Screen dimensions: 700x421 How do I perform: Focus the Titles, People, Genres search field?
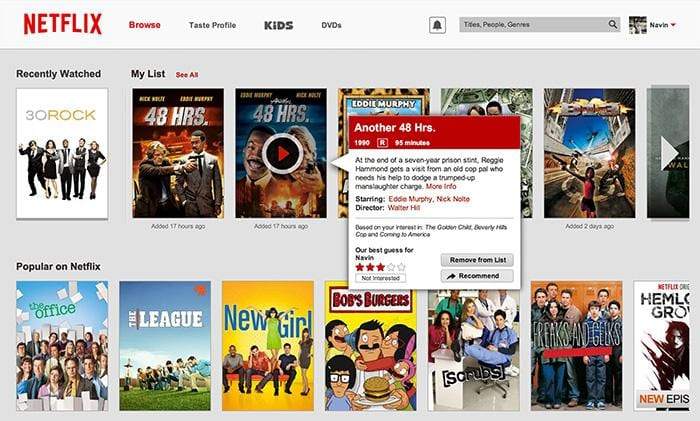click(x=534, y=25)
